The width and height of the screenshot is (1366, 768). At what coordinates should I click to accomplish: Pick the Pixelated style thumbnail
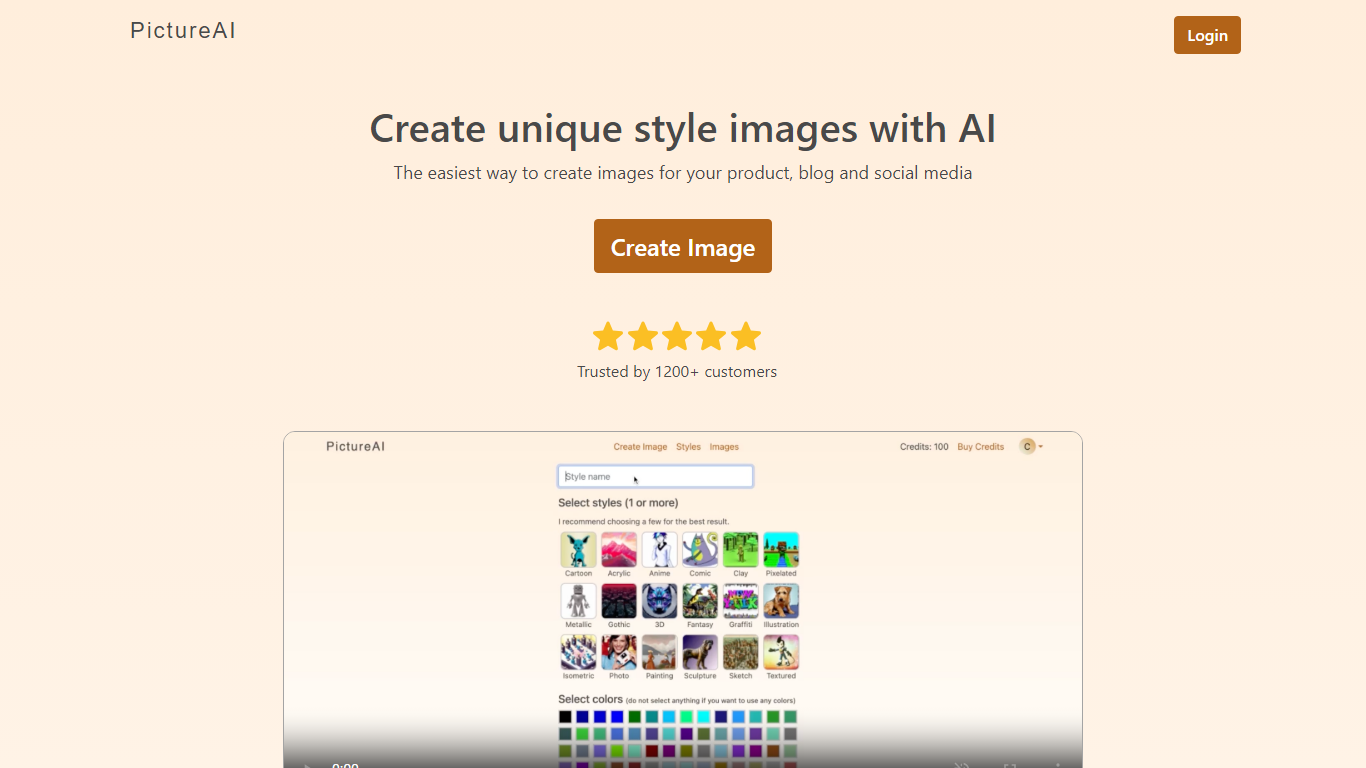click(x=781, y=550)
